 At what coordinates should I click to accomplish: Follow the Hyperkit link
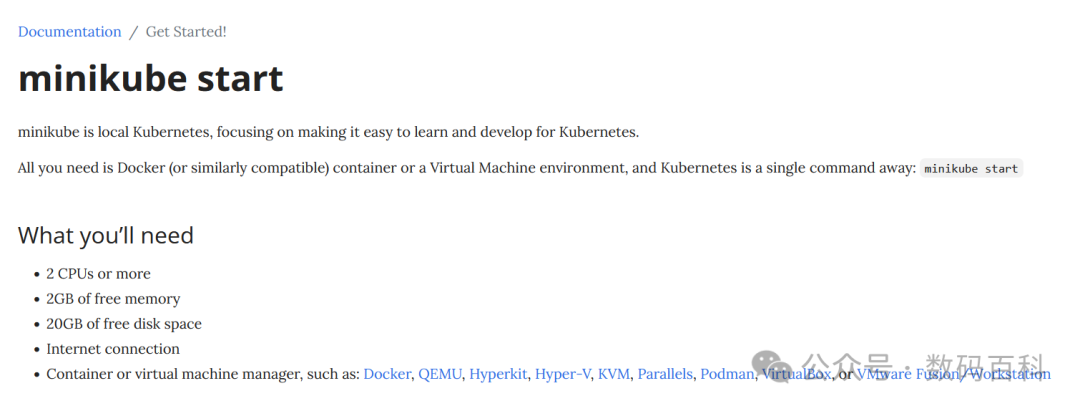[x=498, y=375]
